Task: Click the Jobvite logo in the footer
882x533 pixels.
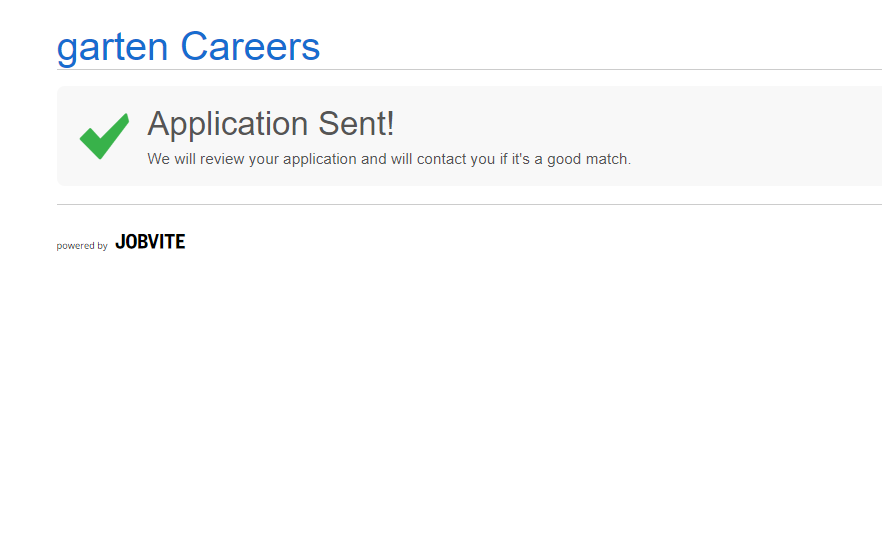Action: pyautogui.click(x=150, y=242)
